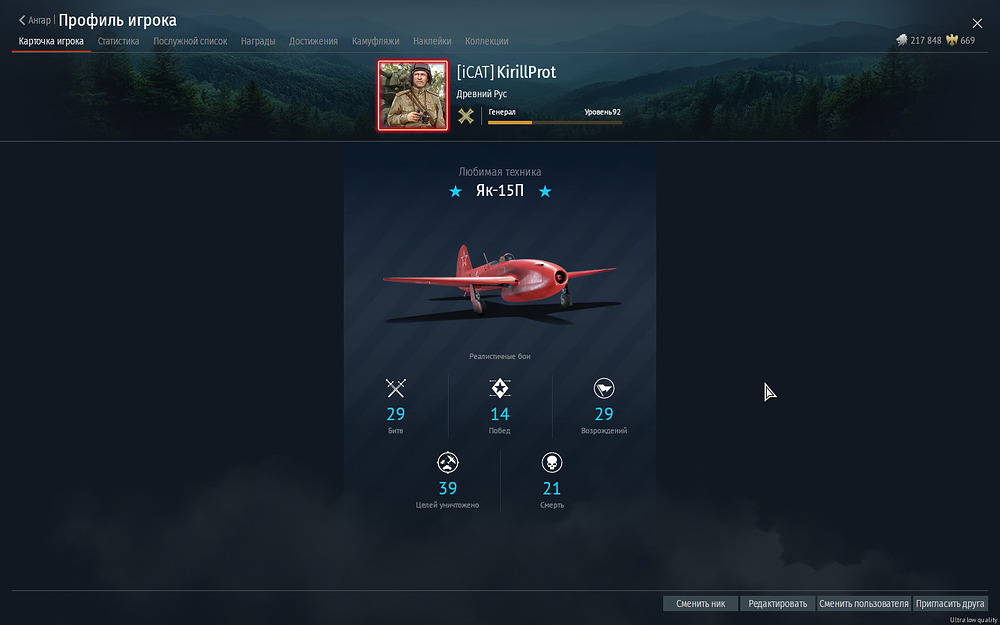
Task: Click the player avatar portrait
Action: 413,96
